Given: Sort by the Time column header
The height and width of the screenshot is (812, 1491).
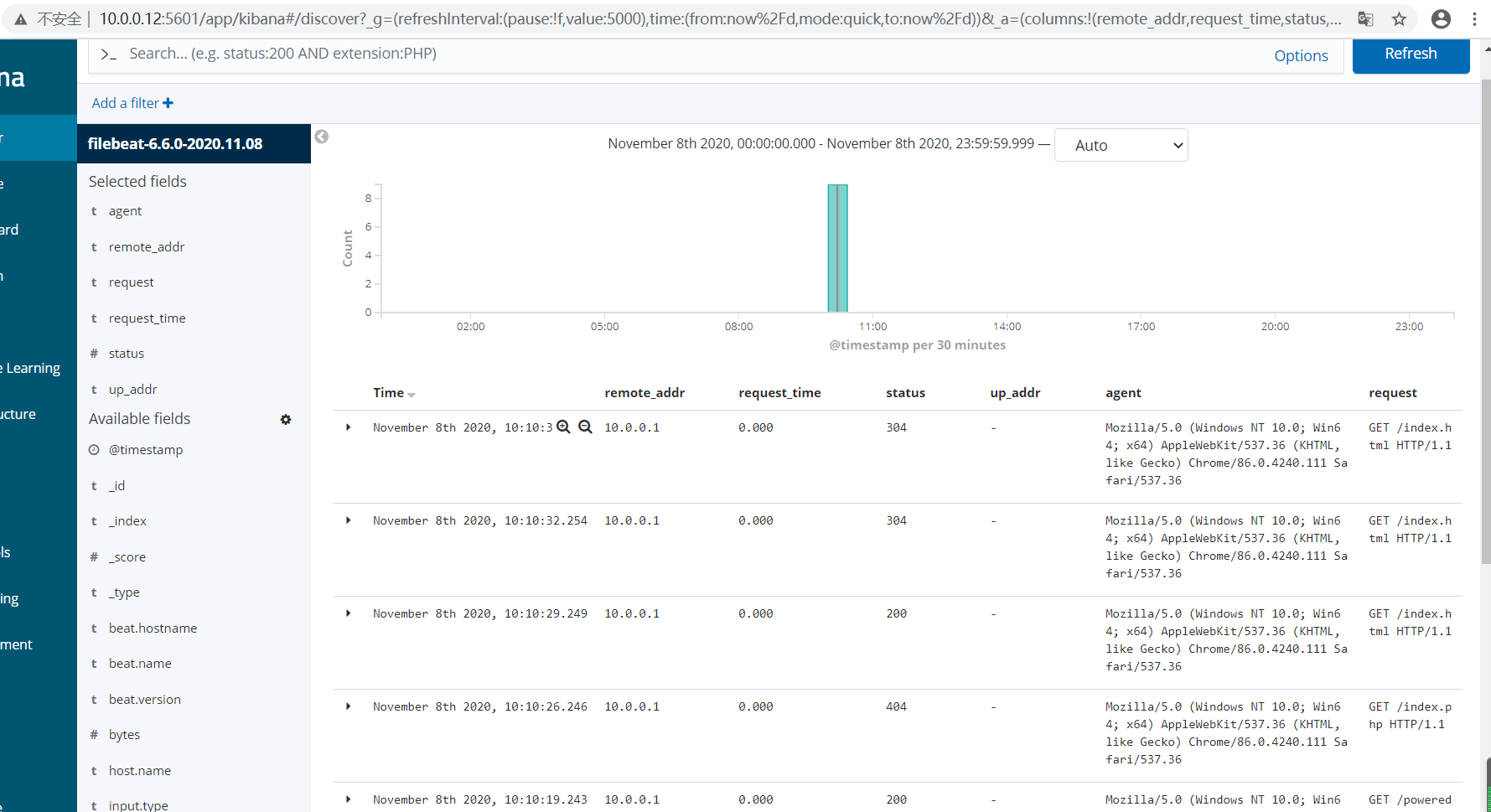Looking at the screenshot, I should [388, 393].
